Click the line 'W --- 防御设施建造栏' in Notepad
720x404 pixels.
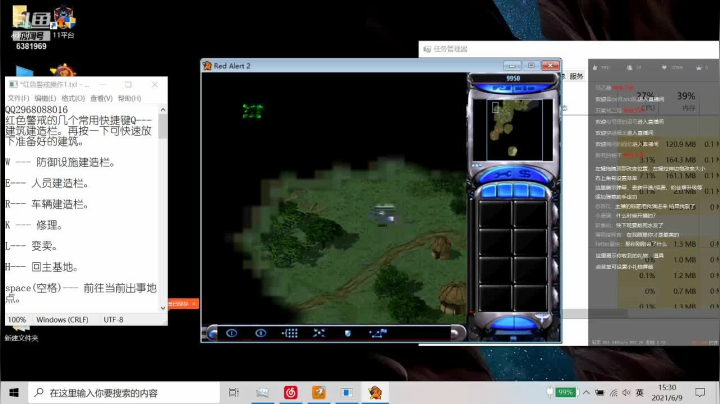60,162
